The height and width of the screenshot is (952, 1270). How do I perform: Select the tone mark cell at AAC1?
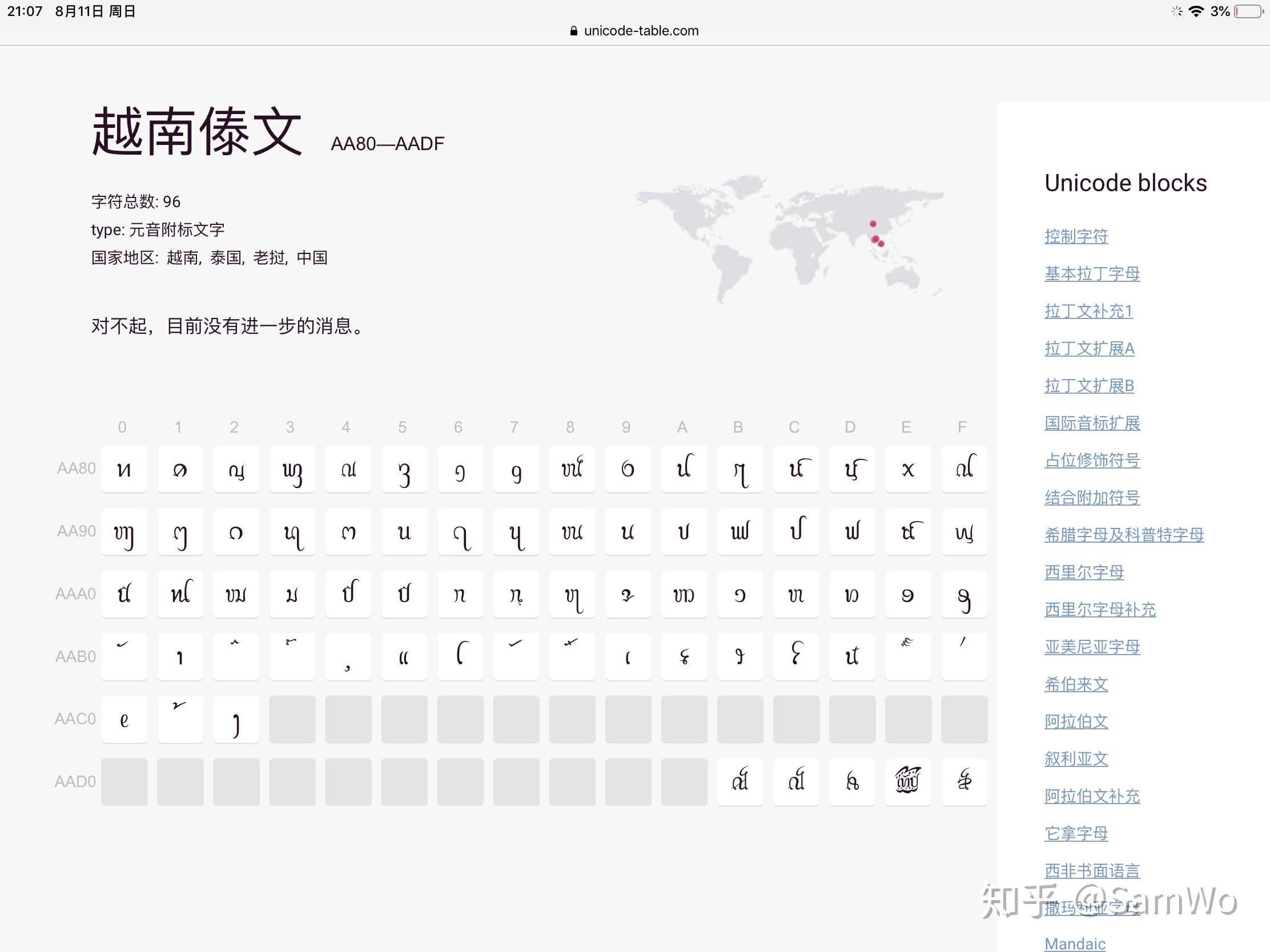[180, 719]
